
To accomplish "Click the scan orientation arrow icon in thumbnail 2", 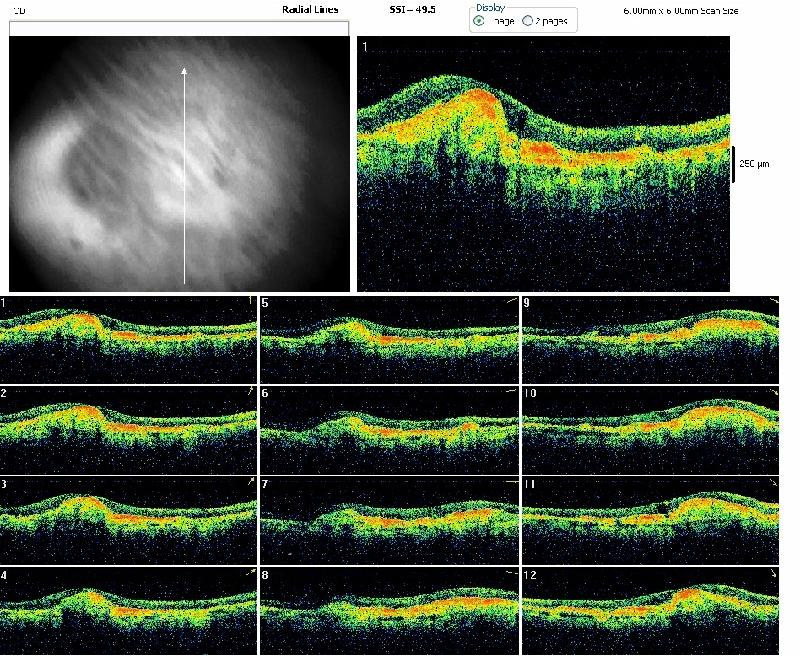I will click(248, 393).
